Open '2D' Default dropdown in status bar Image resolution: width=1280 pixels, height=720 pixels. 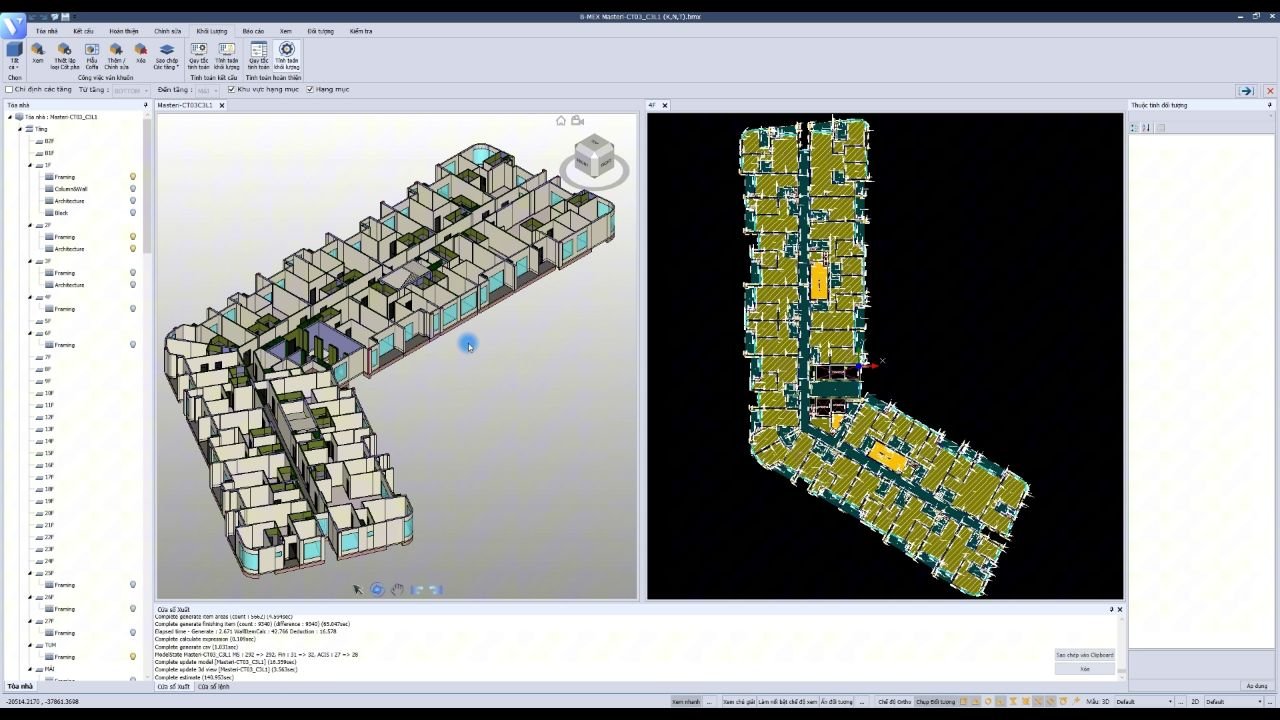click(1234, 702)
